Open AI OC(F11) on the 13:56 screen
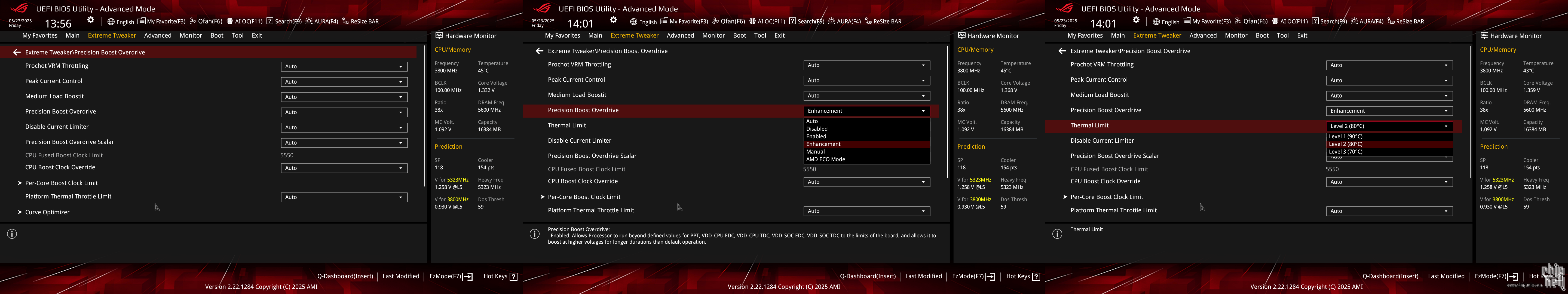 [244, 21]
